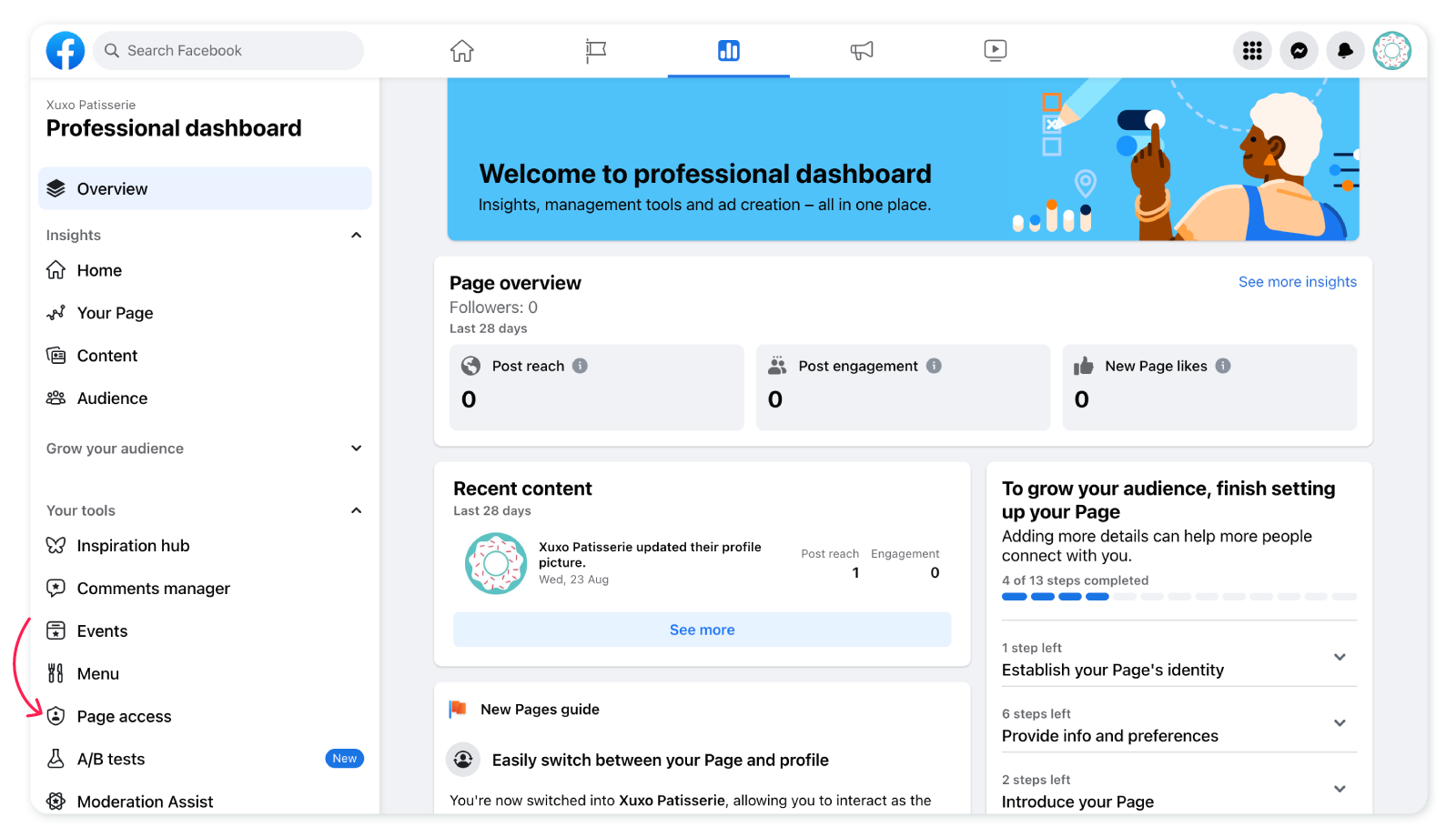1456x837 pixels.
Task: Click the A/B tests flask icon
Action: [x=56, y=760]
